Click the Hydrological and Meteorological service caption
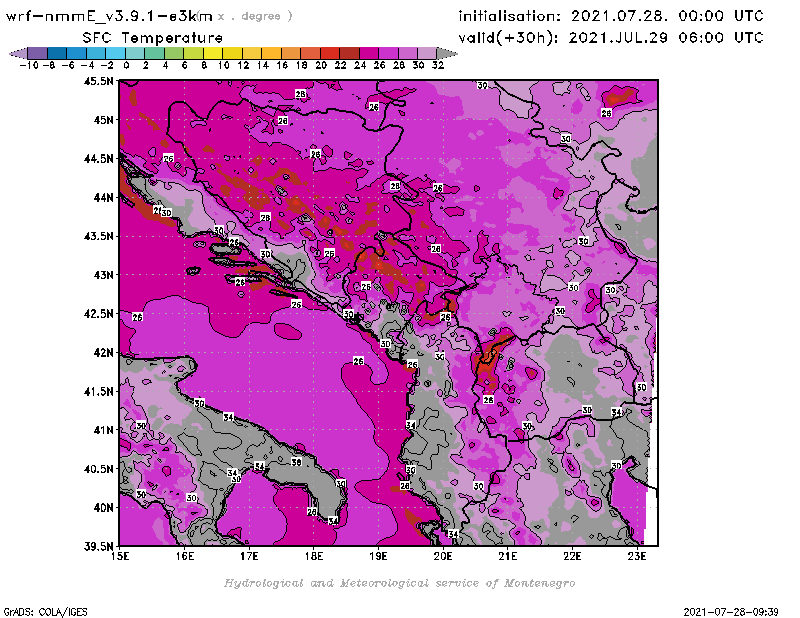This screenshot has height=618, width=800. coord(399,582)
